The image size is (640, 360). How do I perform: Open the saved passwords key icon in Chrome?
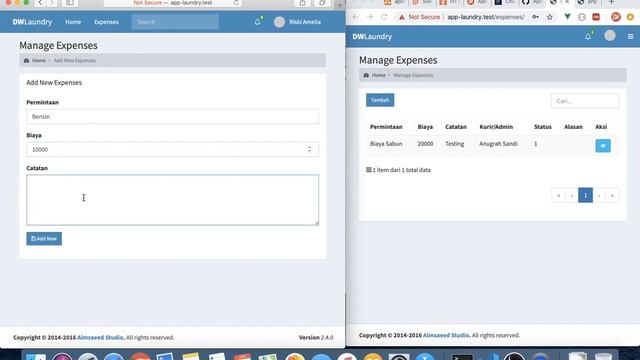coord(536,17)
